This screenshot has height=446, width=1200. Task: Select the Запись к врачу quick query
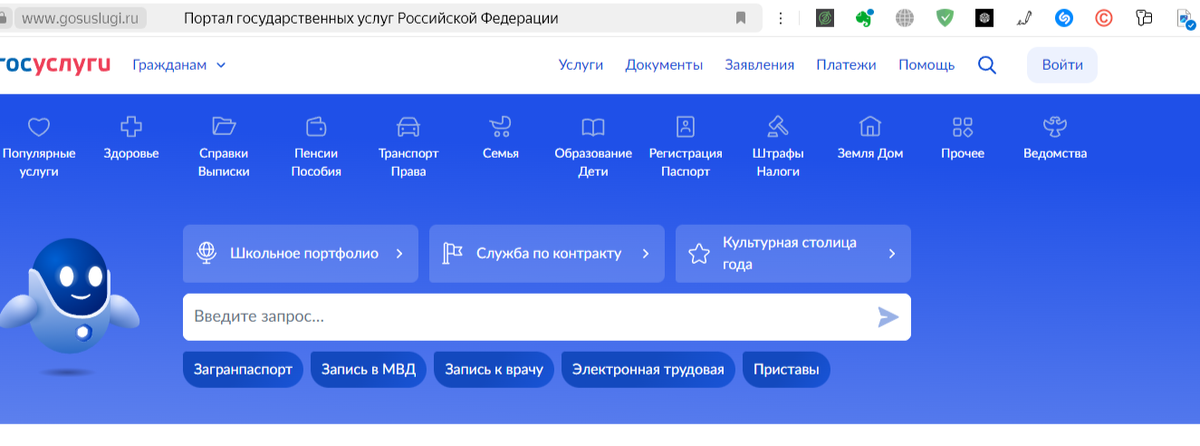pos(494,370)
